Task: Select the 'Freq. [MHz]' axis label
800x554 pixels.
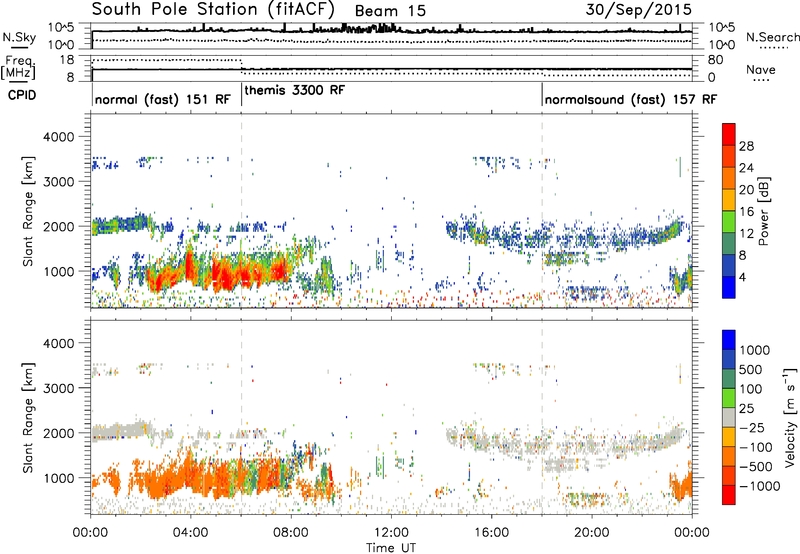Action: point(20,68)
